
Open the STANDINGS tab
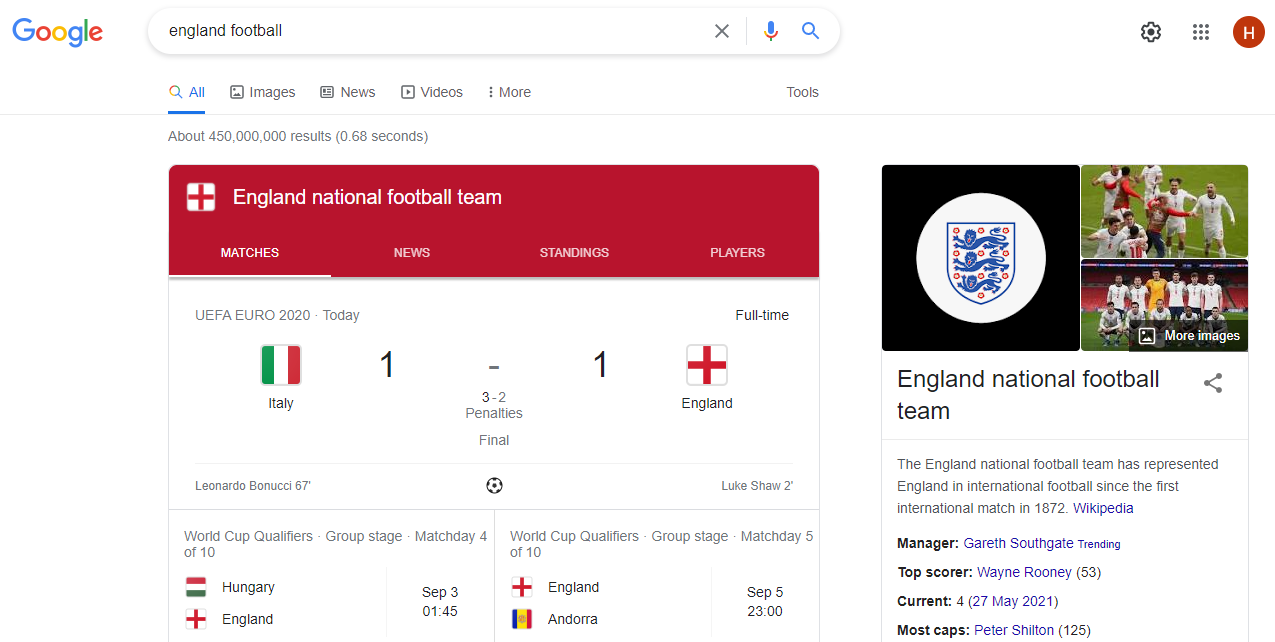coord(574,253)
